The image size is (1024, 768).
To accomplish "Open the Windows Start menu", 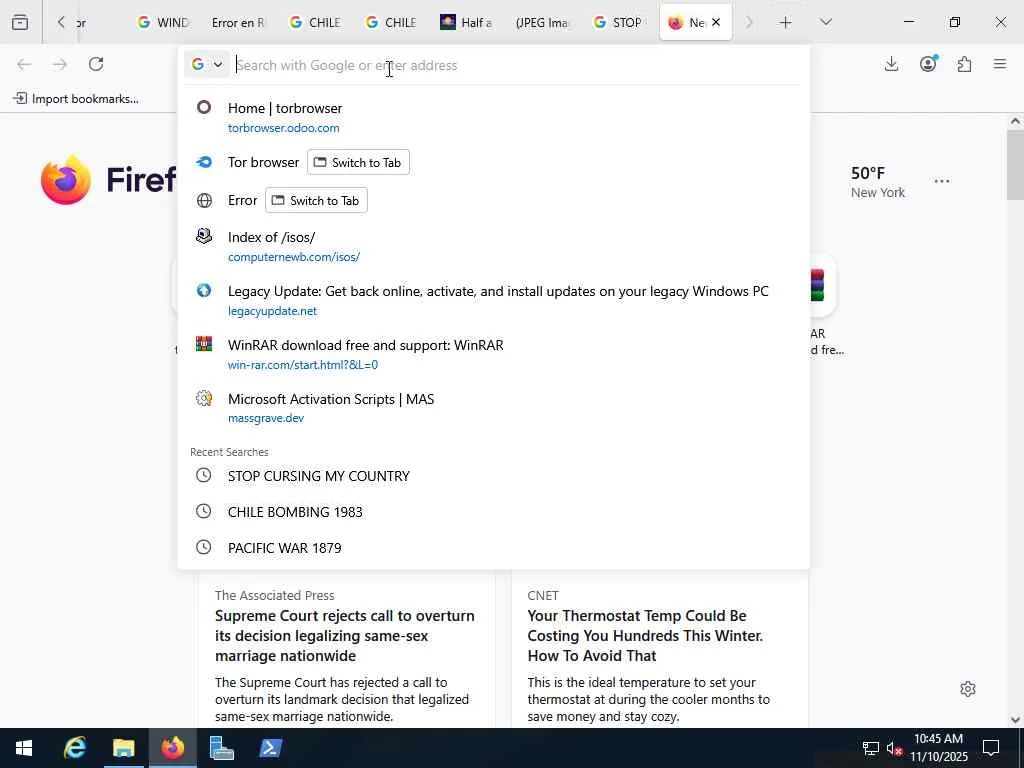I will (x=24, y=748).
